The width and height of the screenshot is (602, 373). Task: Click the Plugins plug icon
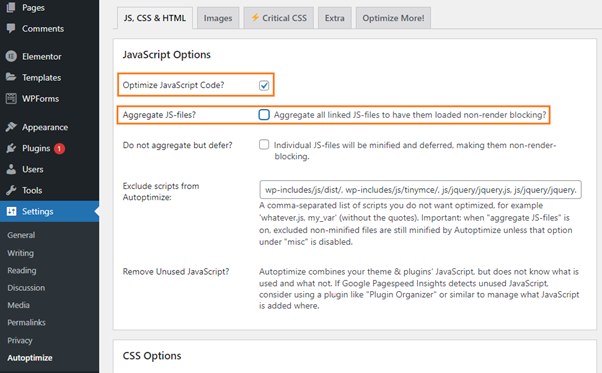click(11, 148)
